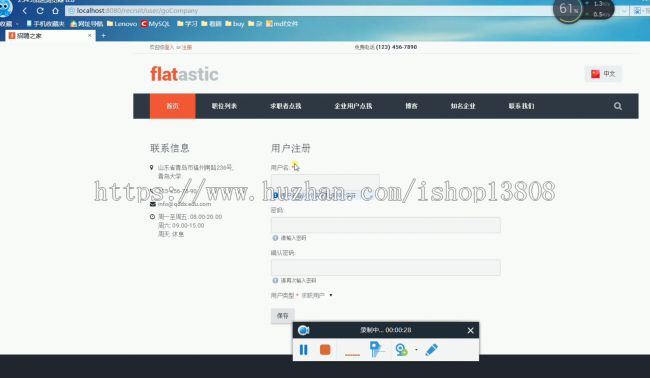650x378 pixels.
Task: Click the marker flag icon in recorder toolbar
Action: pyautogui.click(x=376, y=349)
